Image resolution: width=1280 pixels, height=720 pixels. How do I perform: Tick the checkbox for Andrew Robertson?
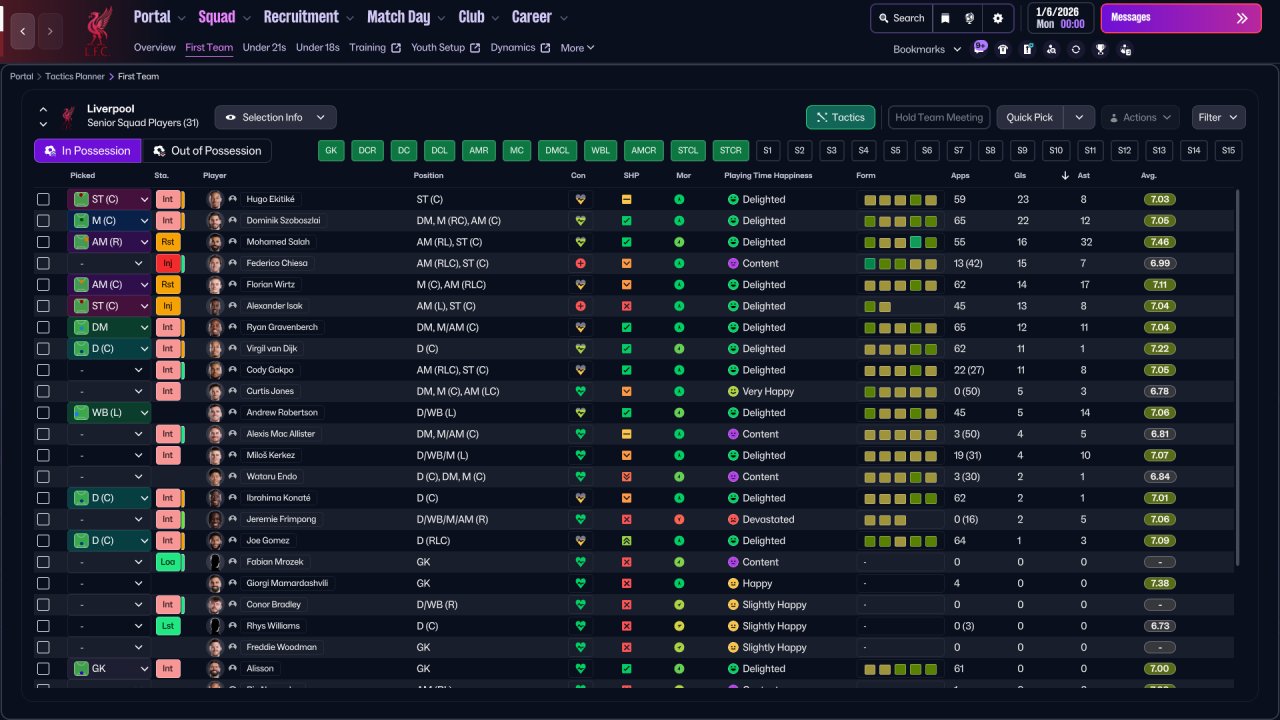tap(43, 413)
